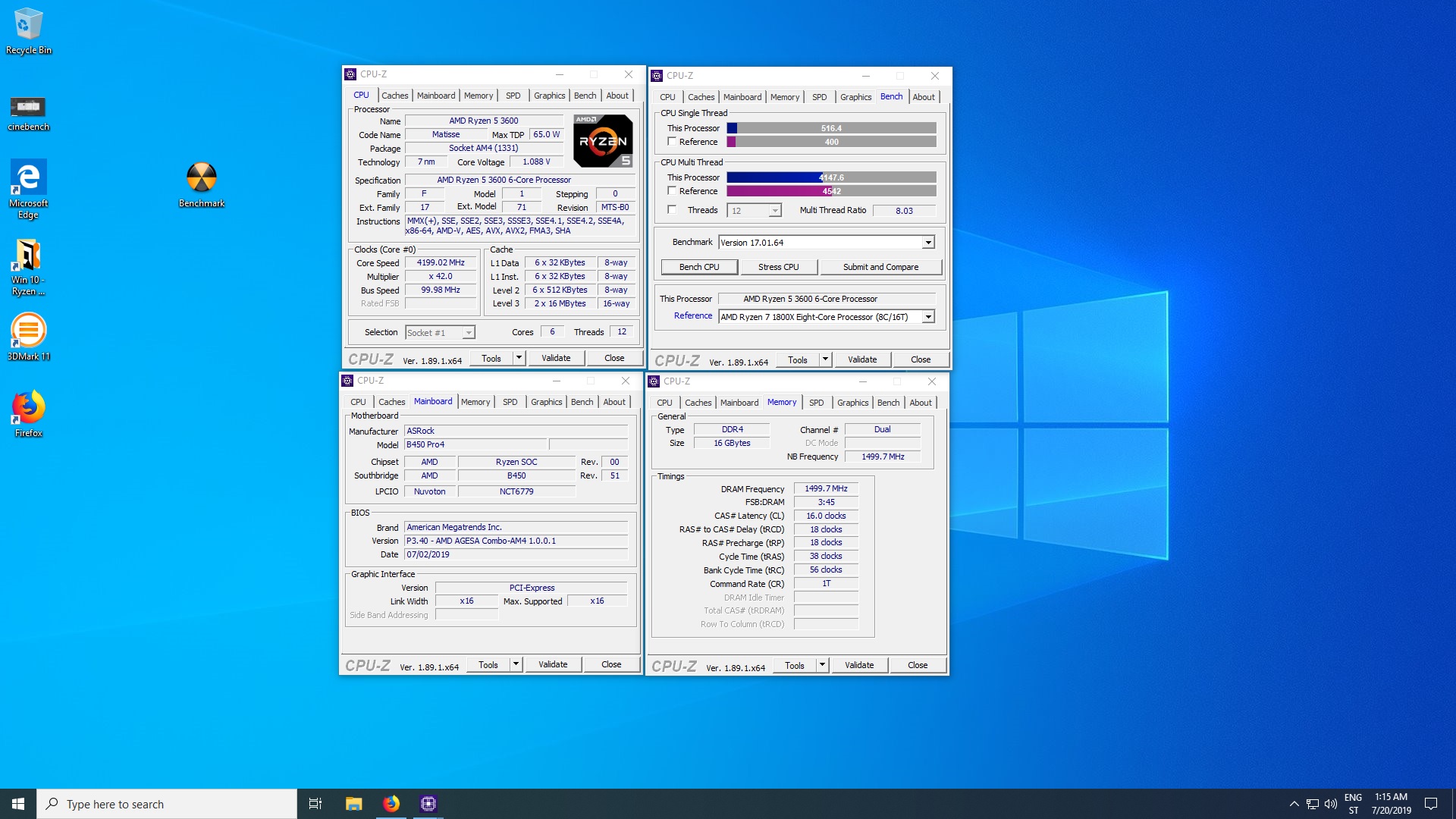Click Tools button in Memory window
Image resolution: width=1456 pixels, height=819 pixels.
[795, 665]
